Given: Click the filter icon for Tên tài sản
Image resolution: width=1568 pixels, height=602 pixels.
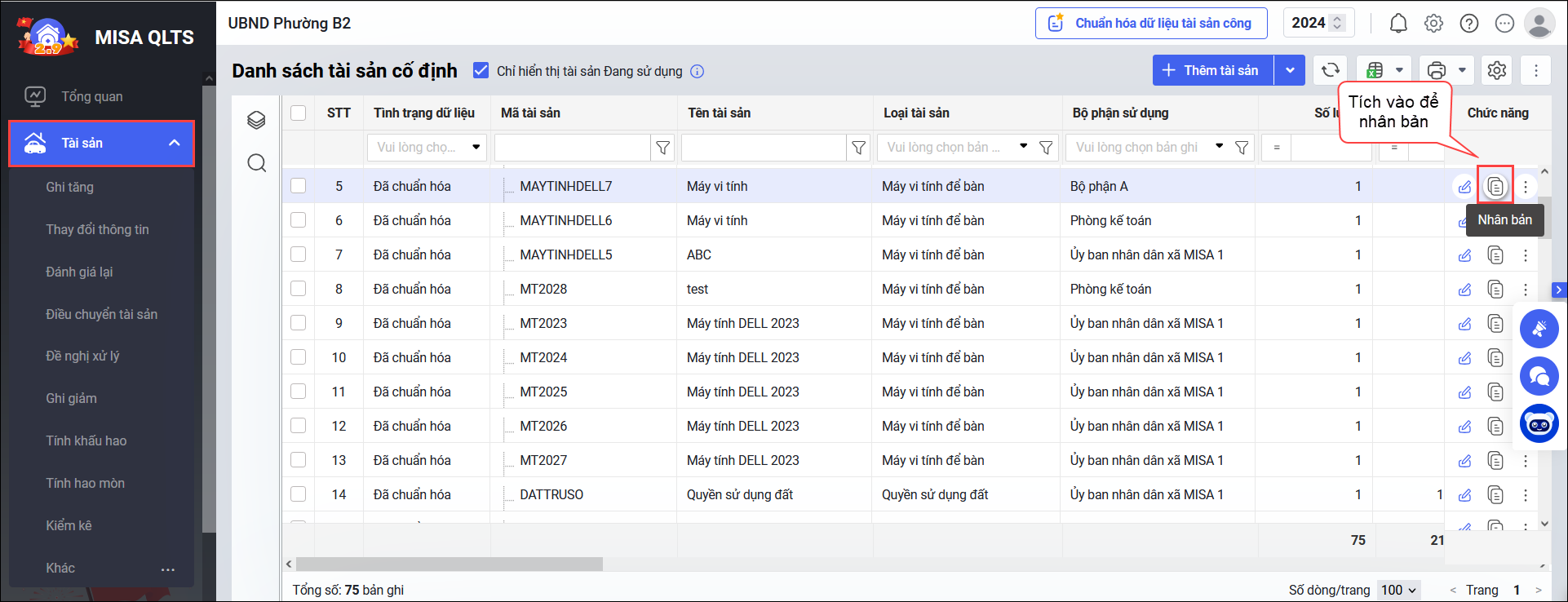Looking at the screenshot, I should point(858,148).
